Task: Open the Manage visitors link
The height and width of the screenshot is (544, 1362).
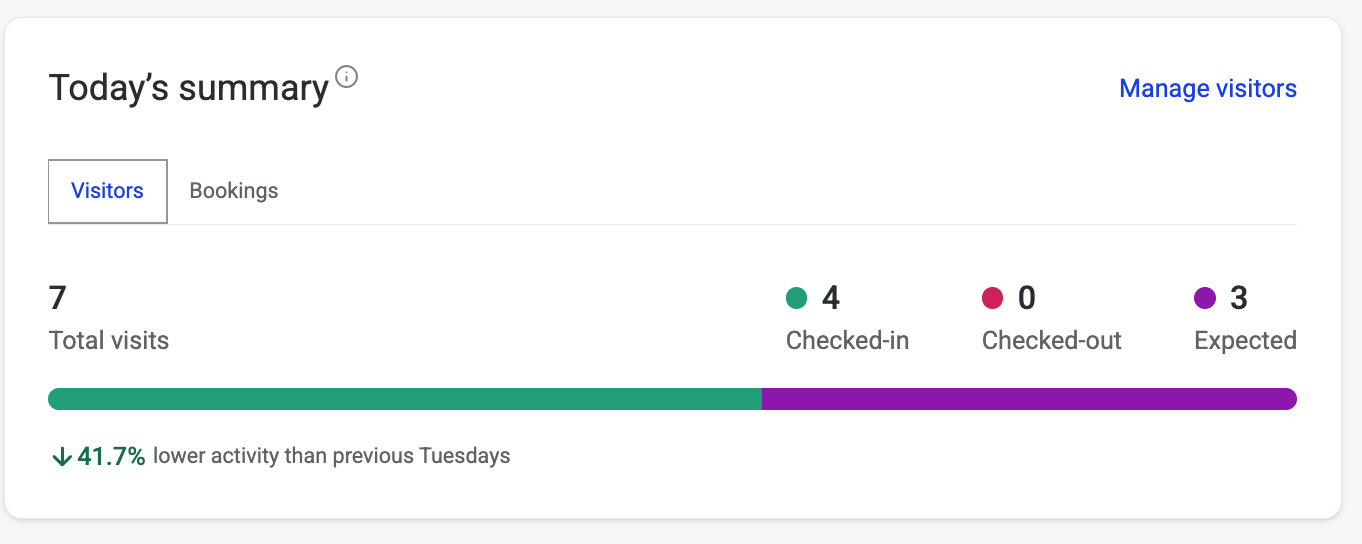Action: [1207, 89]
